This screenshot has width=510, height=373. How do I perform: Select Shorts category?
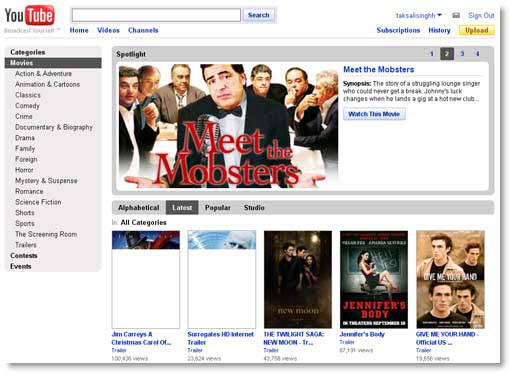(x=25, y=213)
